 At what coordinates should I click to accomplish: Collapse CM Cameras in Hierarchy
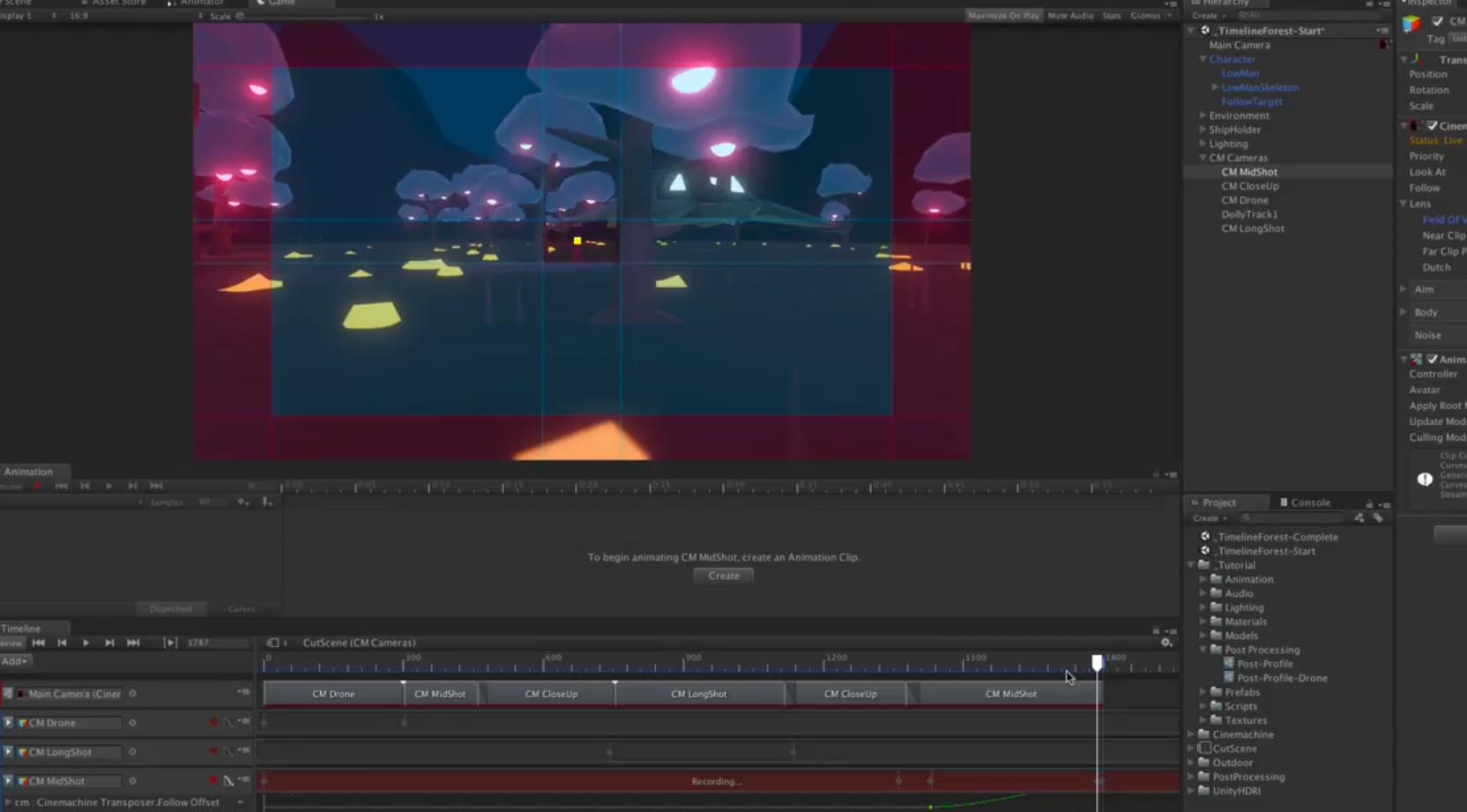click(x=1203, y=158)
